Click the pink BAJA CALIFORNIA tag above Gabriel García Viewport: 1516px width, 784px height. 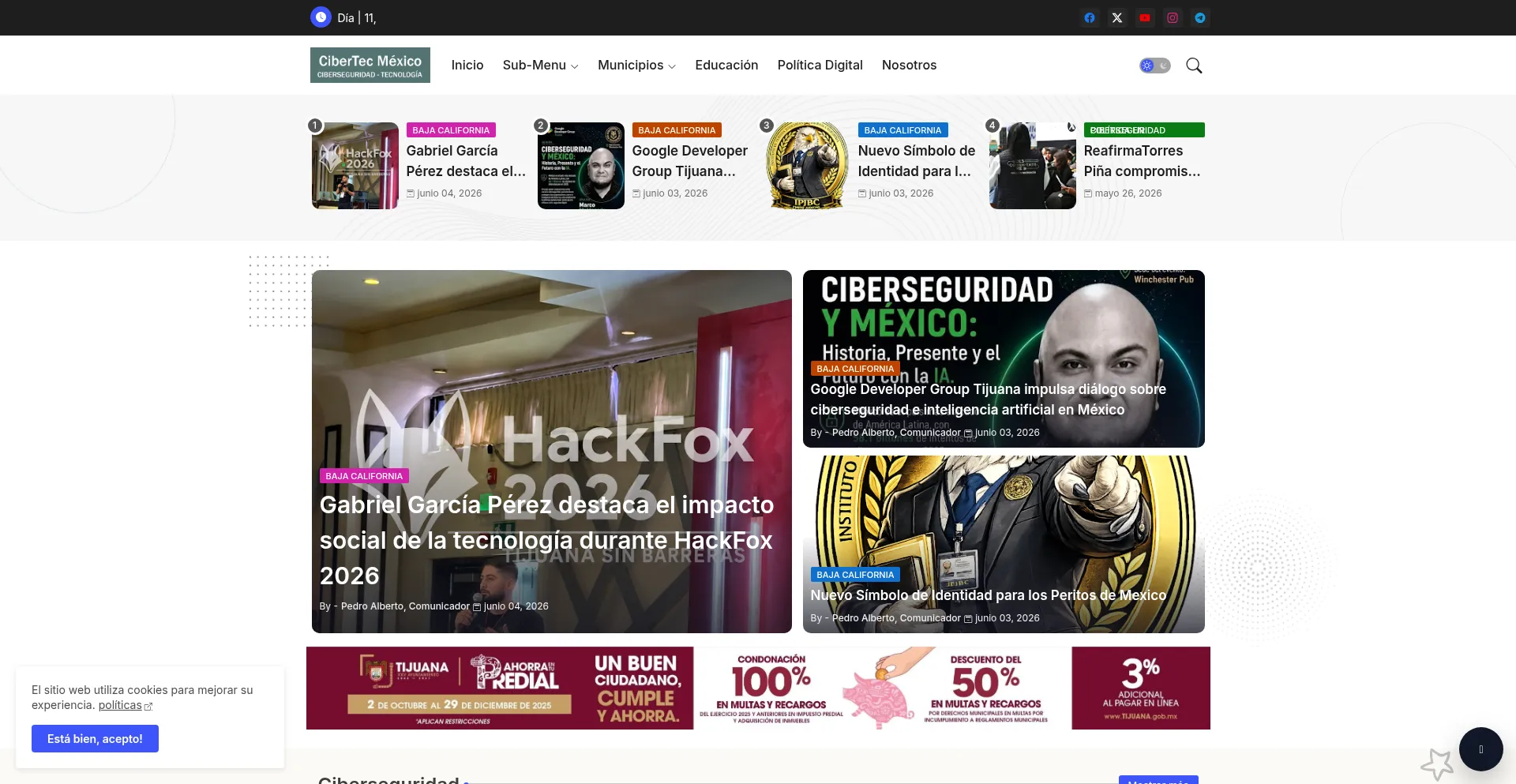coord(451,130)
